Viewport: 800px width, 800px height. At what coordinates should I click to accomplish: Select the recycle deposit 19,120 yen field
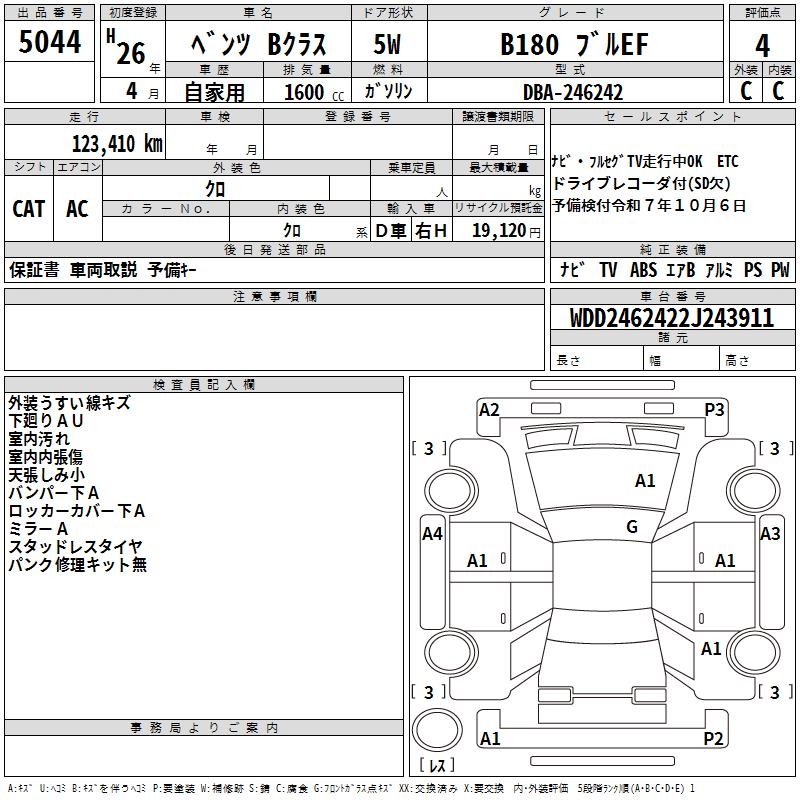point(498,229)
